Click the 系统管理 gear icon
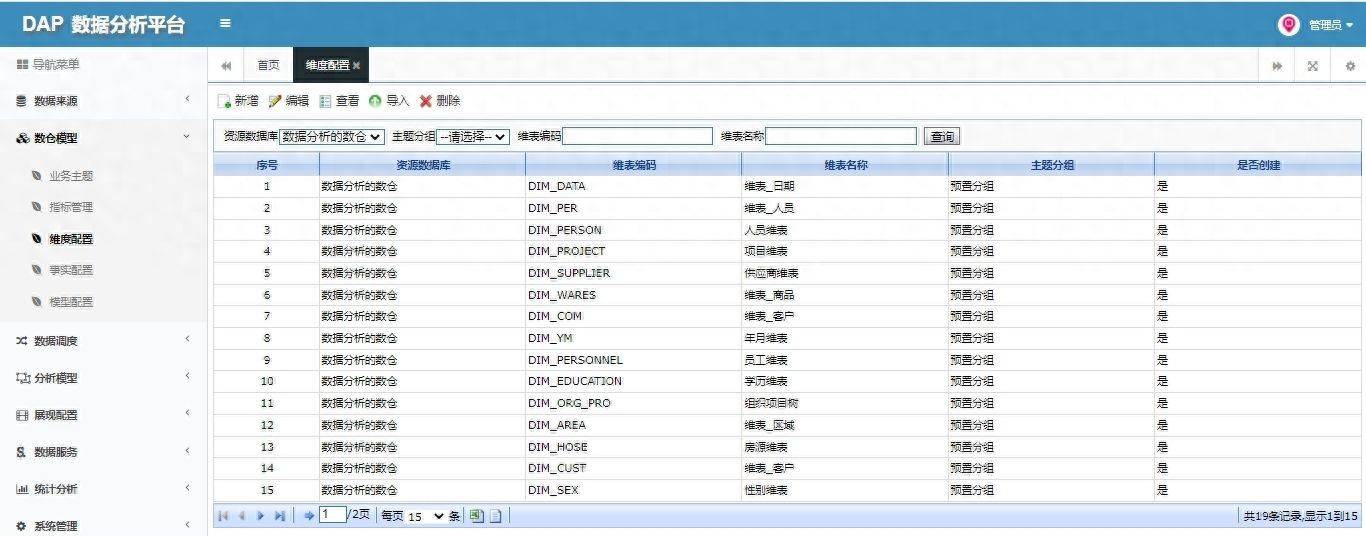 [22, 526]
